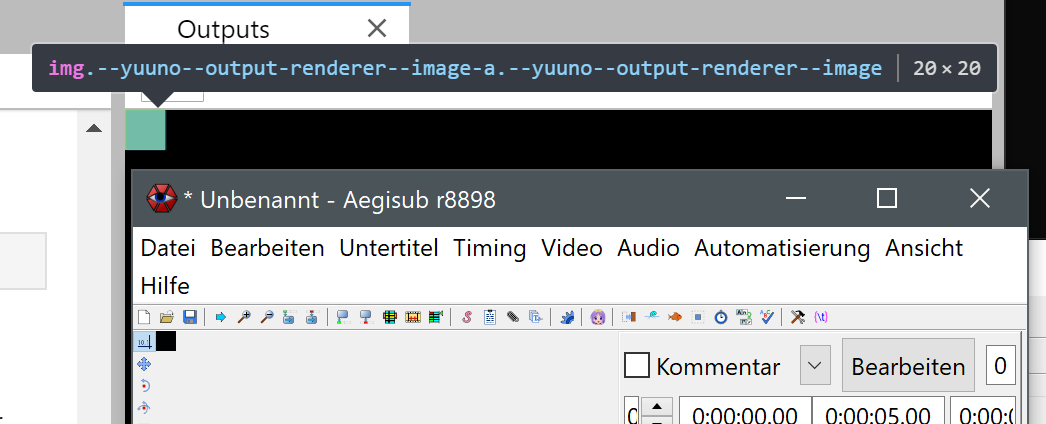Click the Snap to scene filmstrip icon
Screen dimensions: 1046x424
413,317
